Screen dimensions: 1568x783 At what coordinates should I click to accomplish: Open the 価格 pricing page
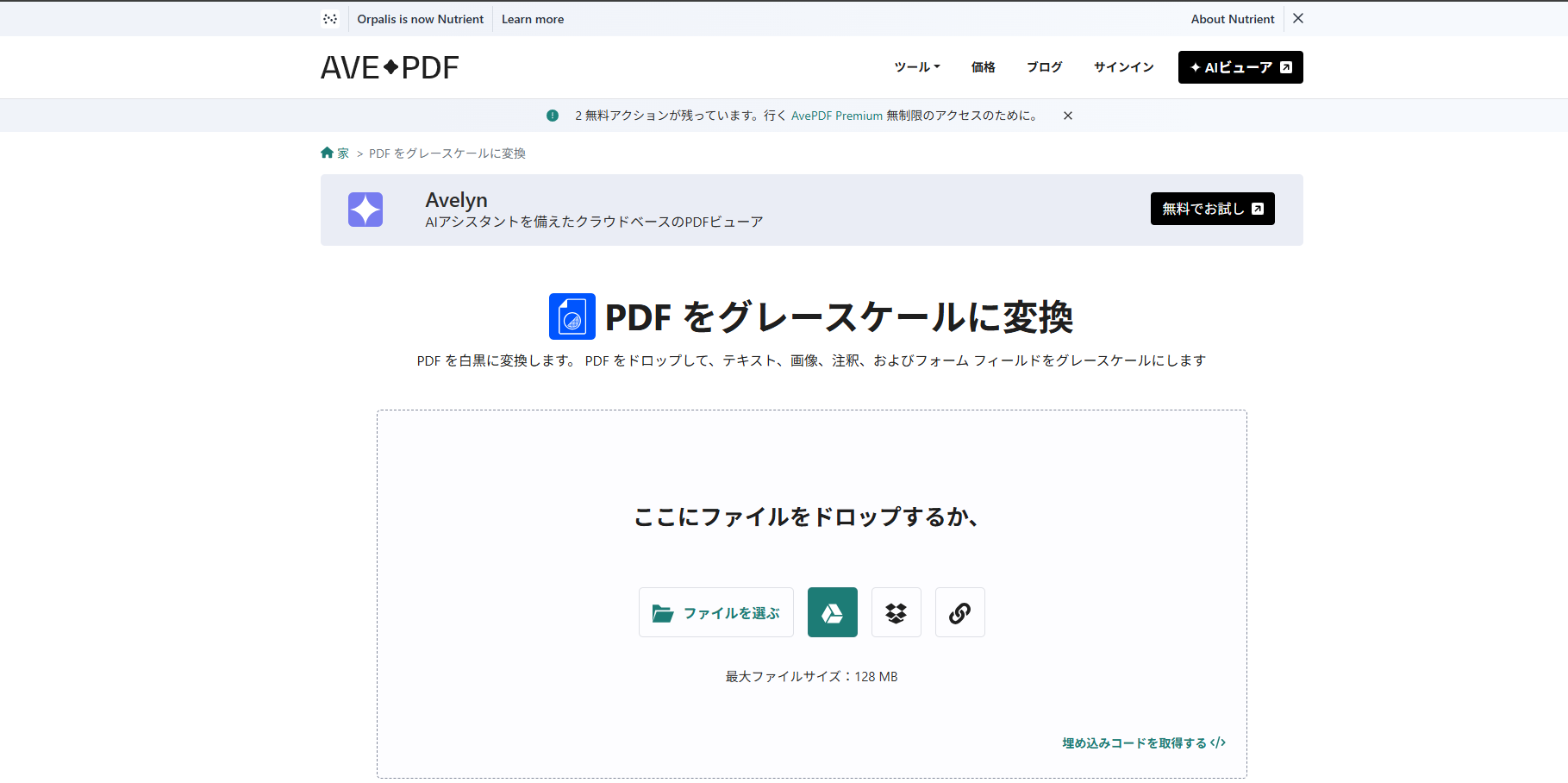tap(983, 66)
